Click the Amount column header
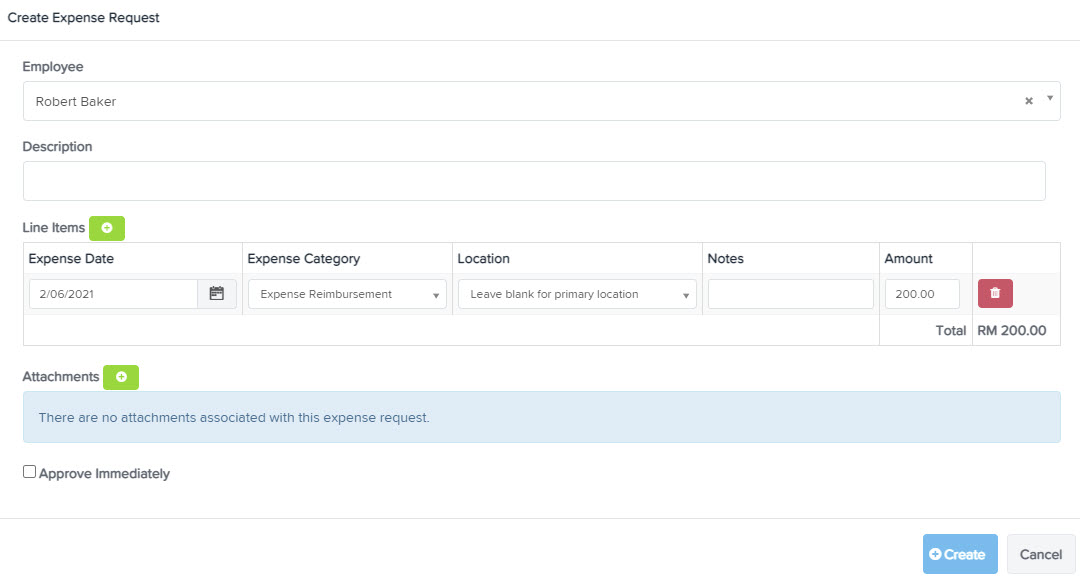 [x=908, y=258]
